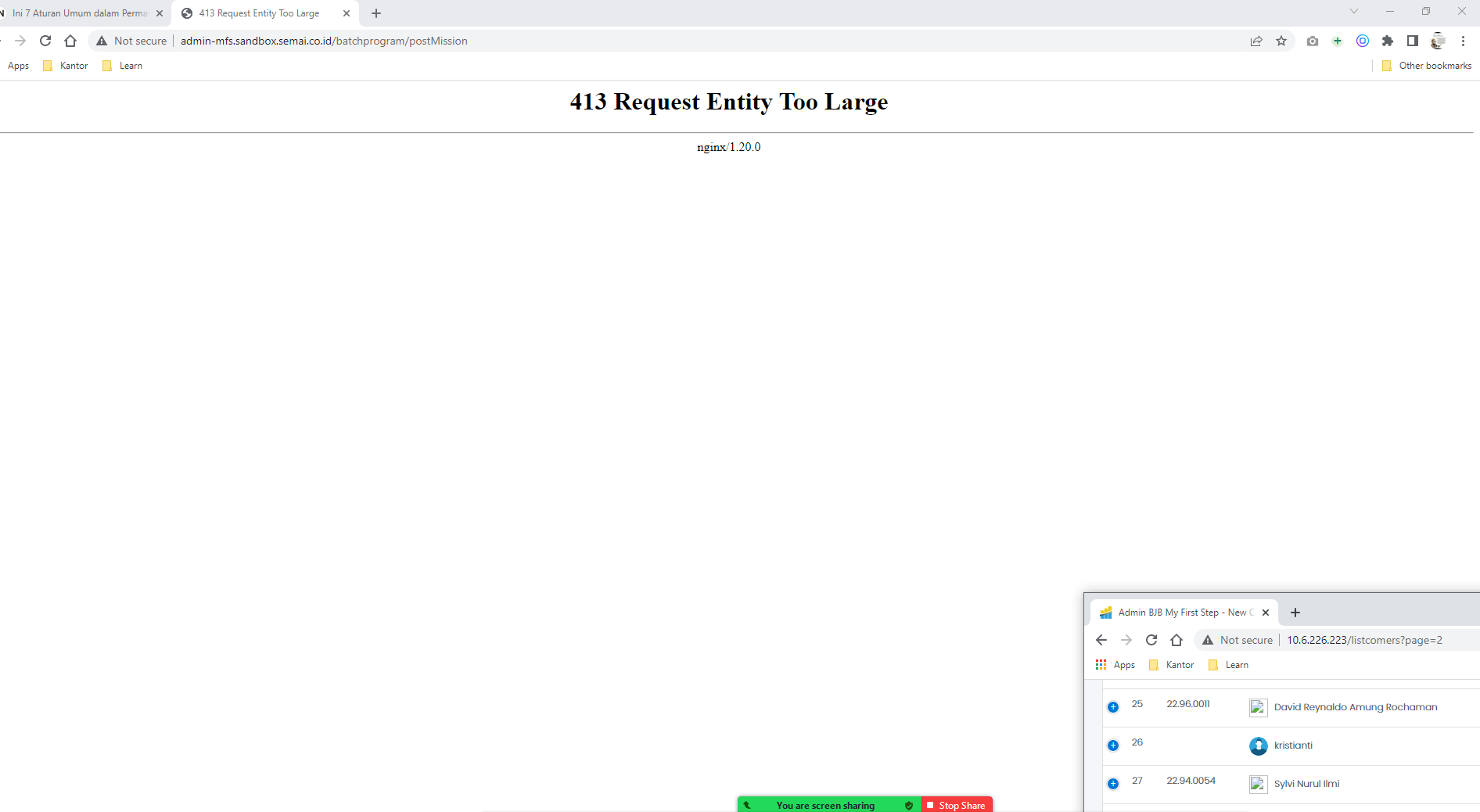Show site info for the Not secure warning on admin-mfs
The width and height of the screenshot is (1480, 812).
click(131, 41)
